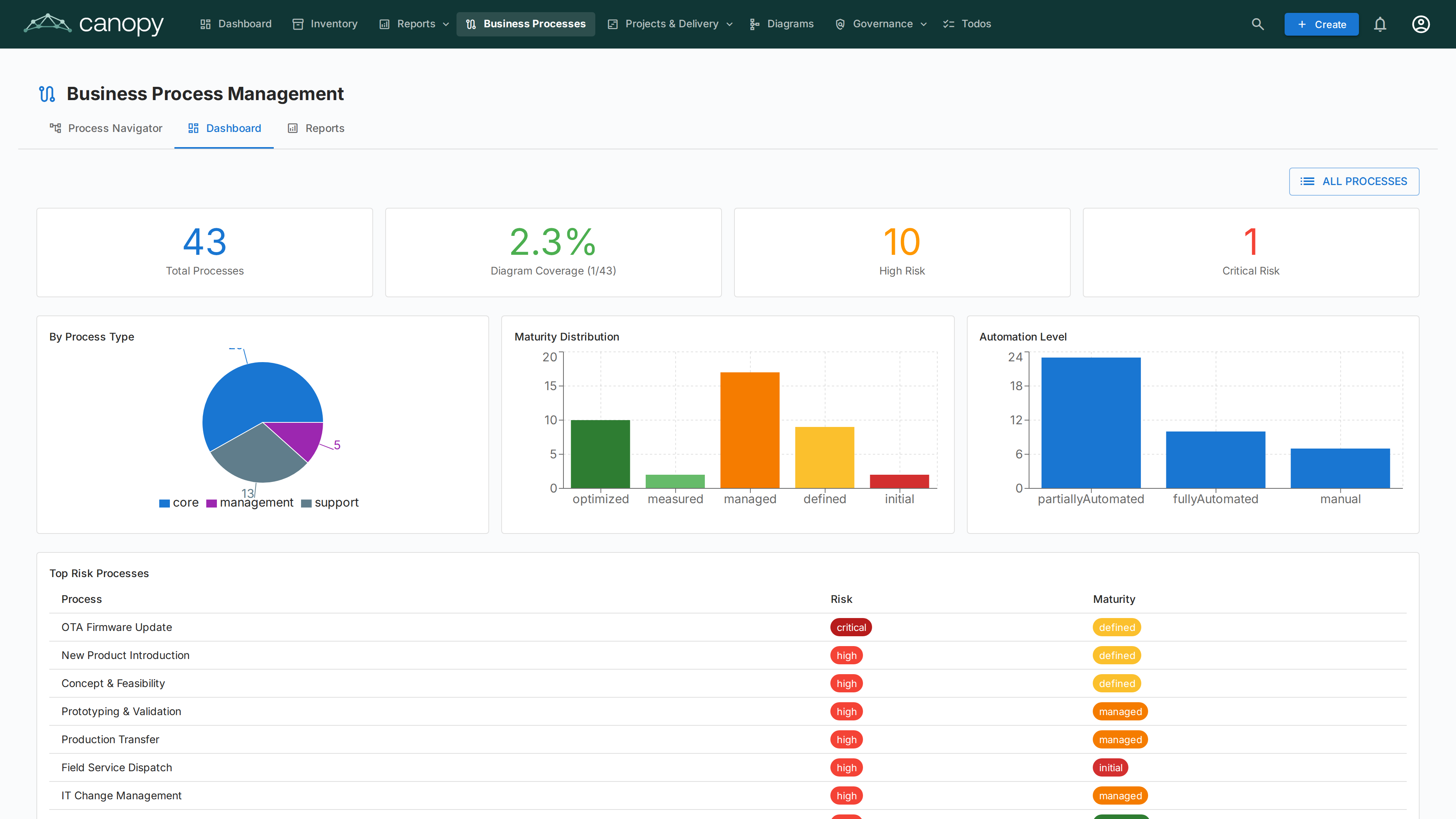Viewport: 1456px width, 819px height.
Task: Click the support legend swatch
Action: [306, 503]
